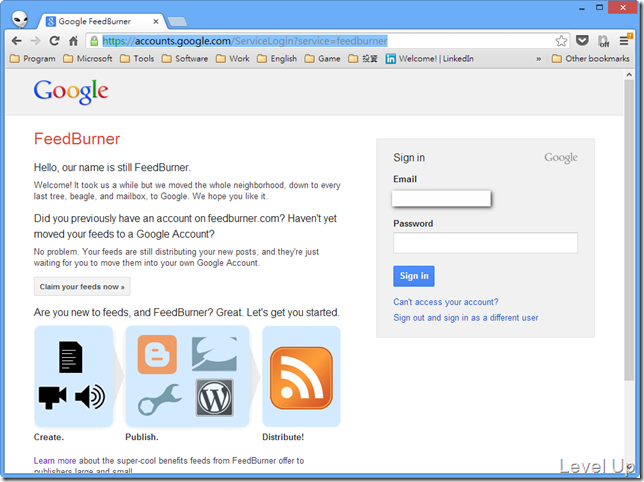Click the black document icon
644x482 pixels.
click(x=71, y=357)
